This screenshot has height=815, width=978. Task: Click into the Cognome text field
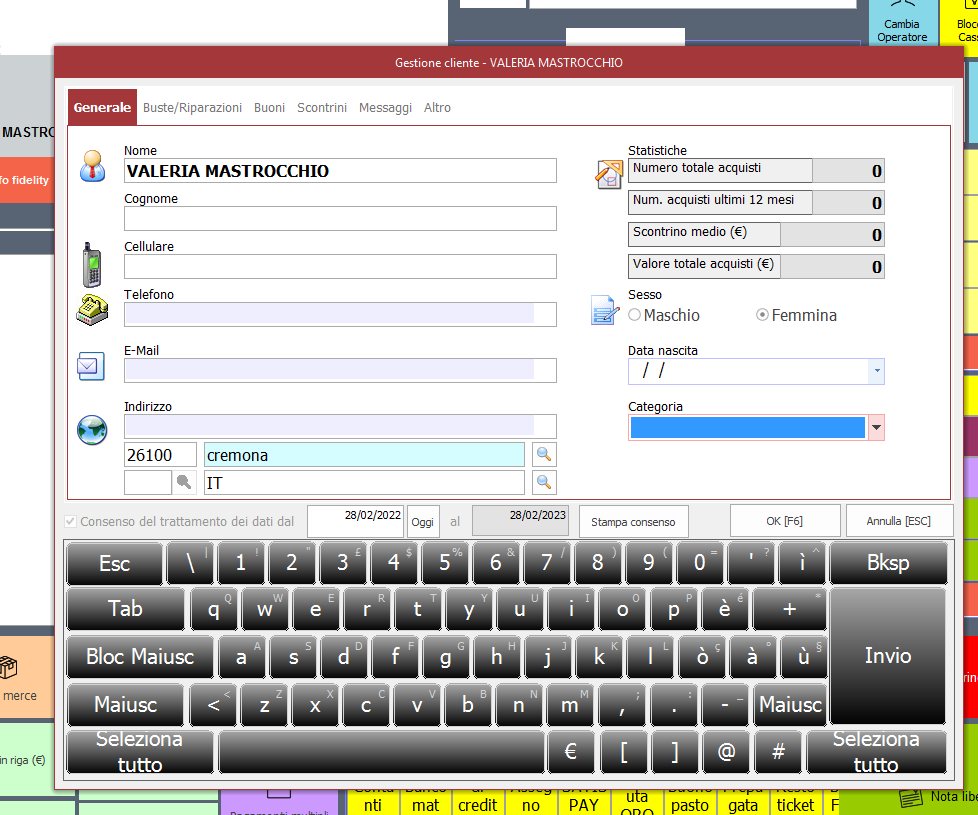(x=340, y=218)
